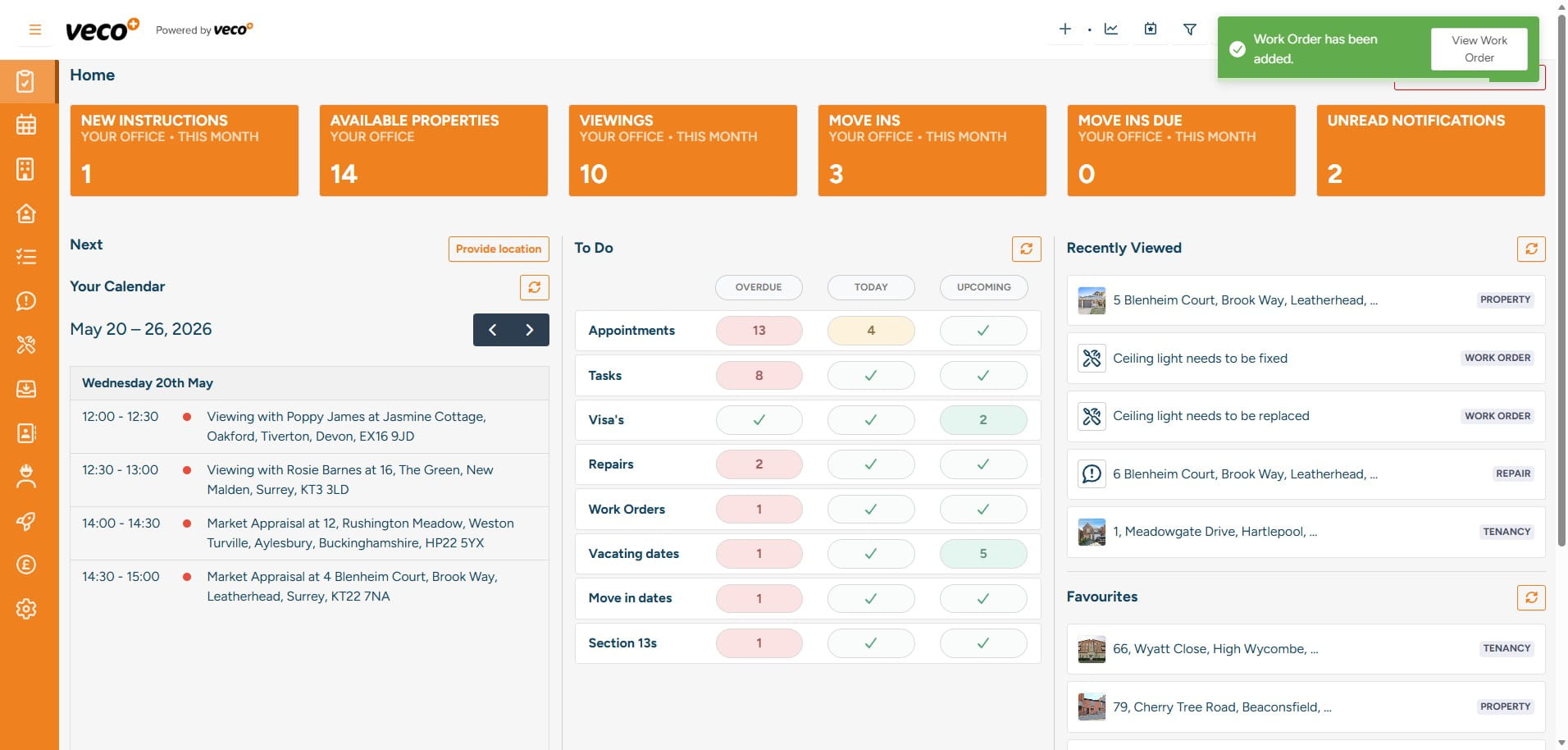1568x750 pixels.
Task: Select the Today column header
Action: (871, 287)
